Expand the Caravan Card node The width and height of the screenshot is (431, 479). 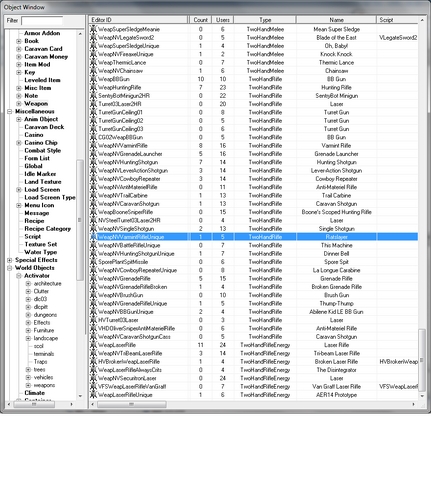point(19,49)
